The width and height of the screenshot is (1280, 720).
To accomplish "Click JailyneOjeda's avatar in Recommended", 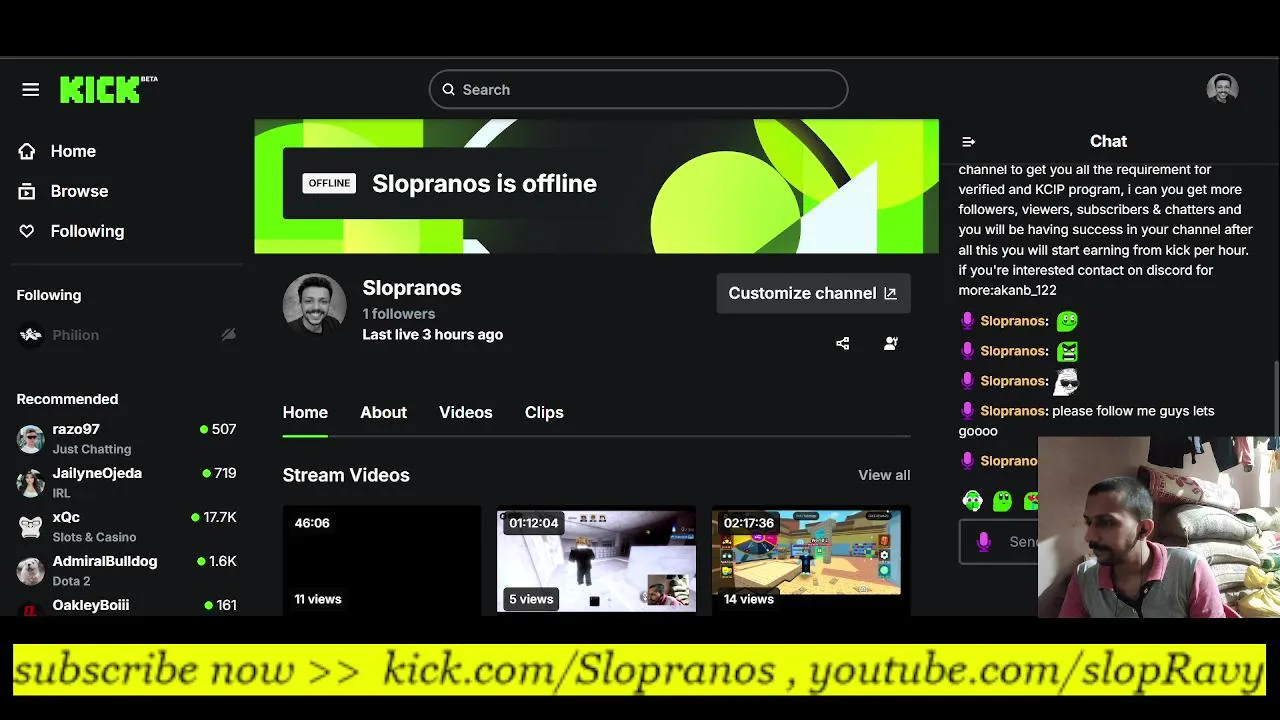I will coord(31,483).
